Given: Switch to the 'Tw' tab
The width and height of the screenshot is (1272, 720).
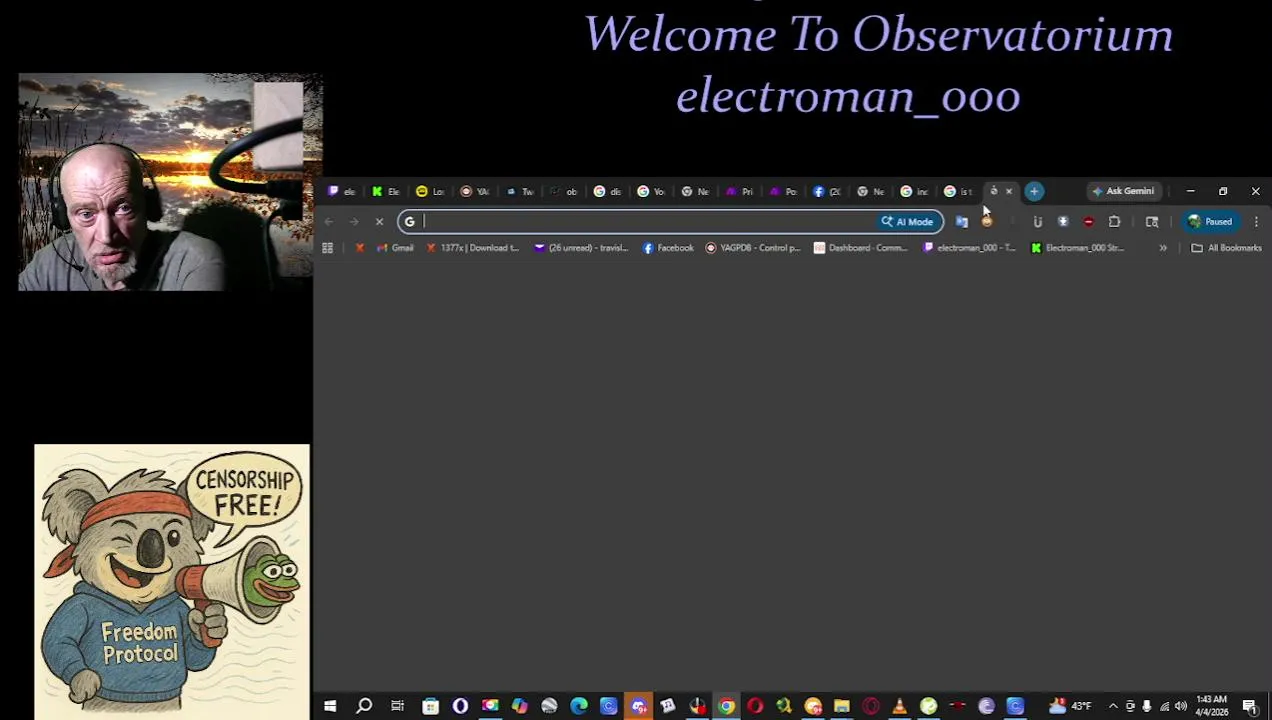Looking at the screenshot, I should click(519, 191).
